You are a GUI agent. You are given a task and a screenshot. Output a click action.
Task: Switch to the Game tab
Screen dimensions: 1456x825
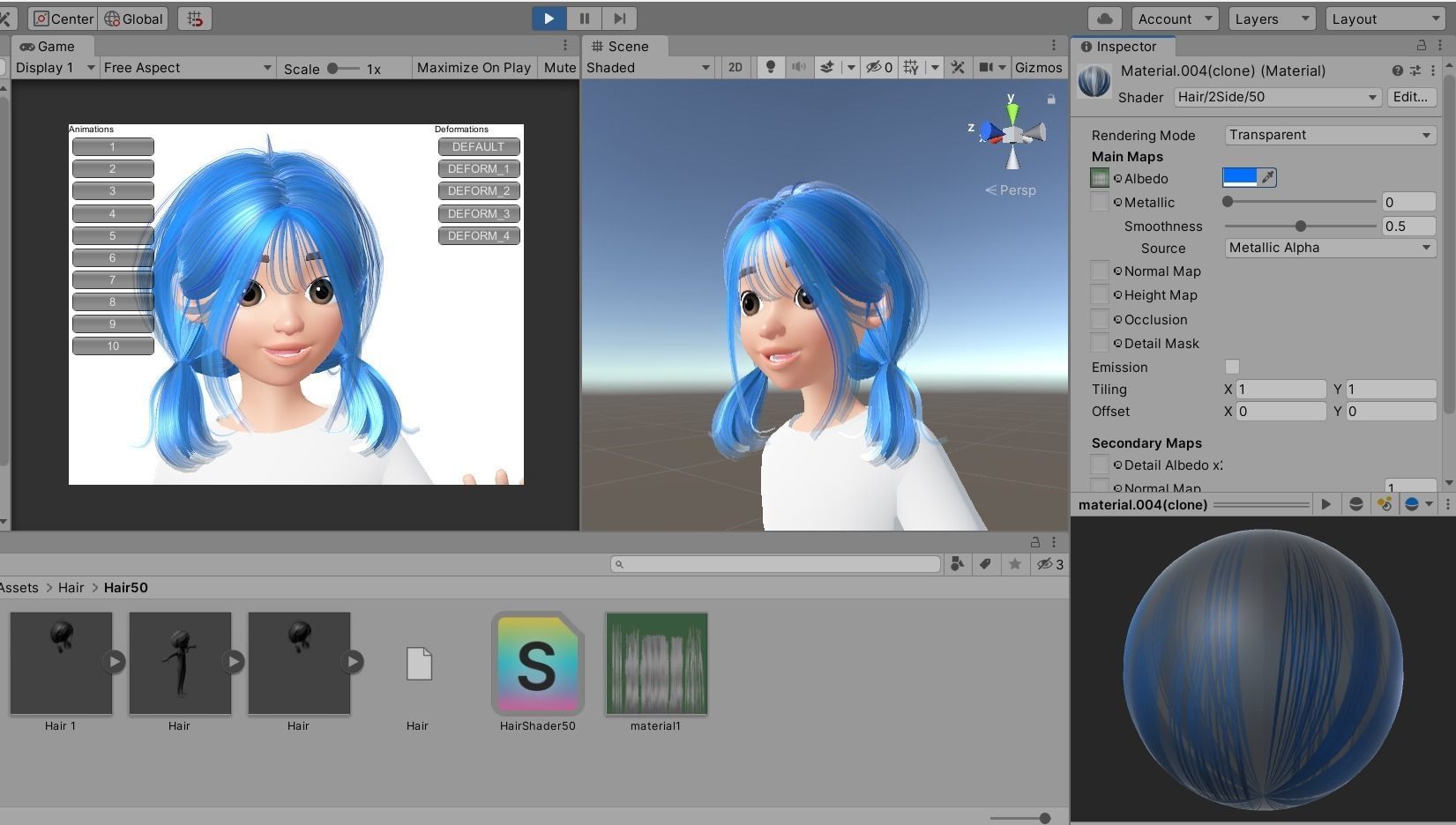pyautogui.click(x=50, y=46)
